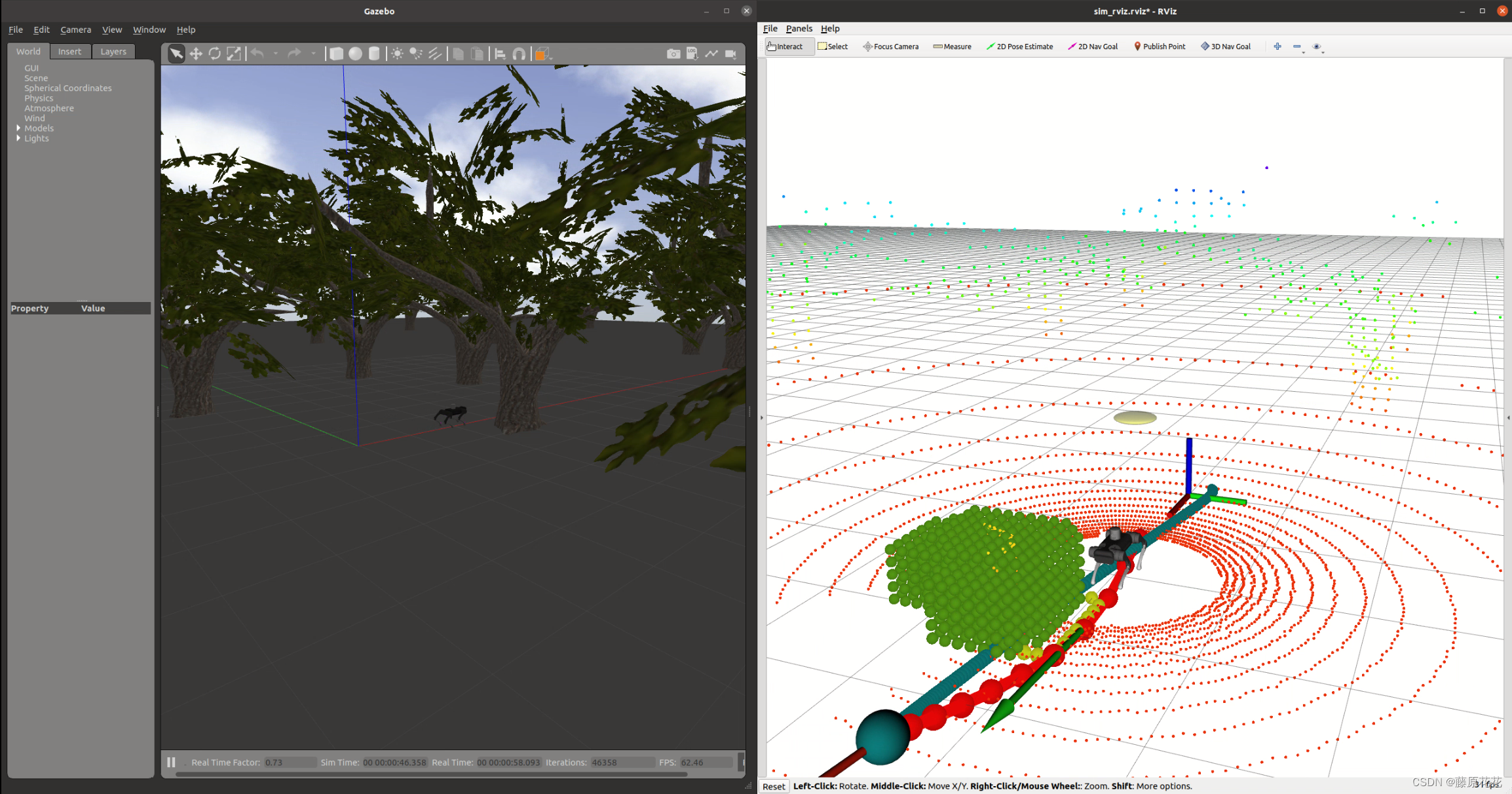The height and width of the screenshot is (794, 1512).
Task: Open the undo history dropdown arrow
Action: (276, 54)
